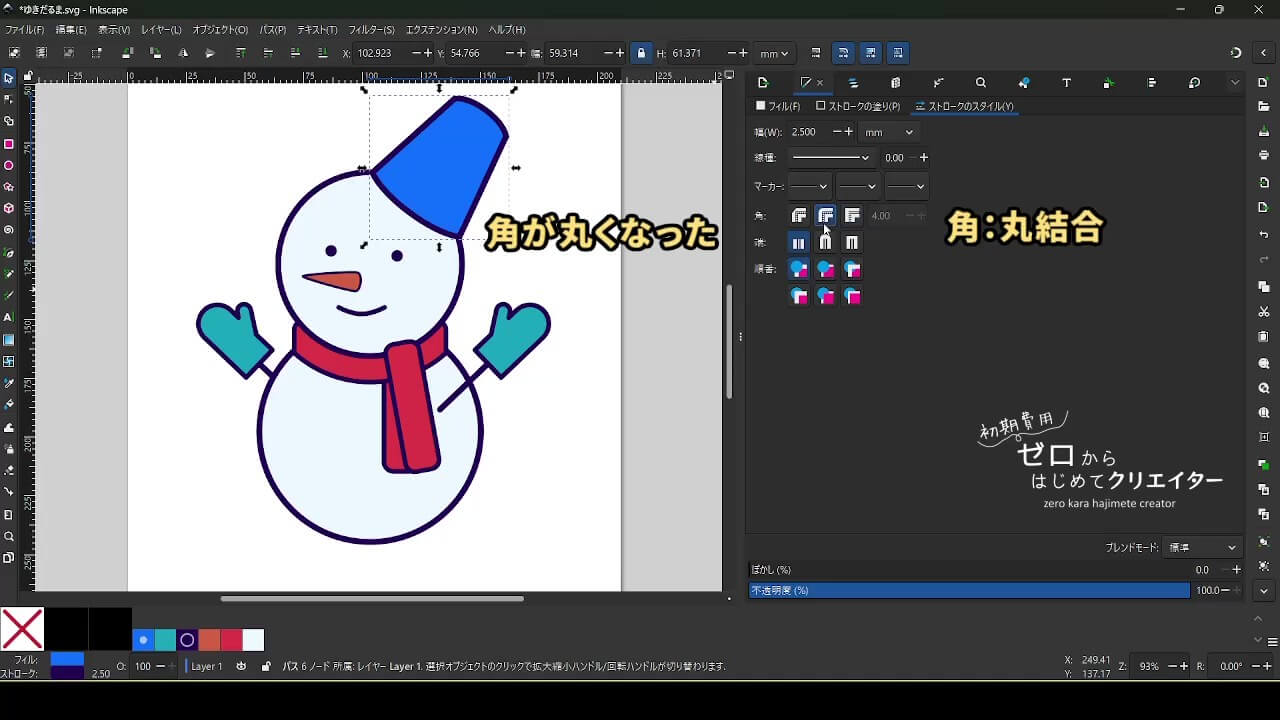This screenshot has height=720, width=1280.
Task: Pick the teal swatch in the palette
Action: coord(165,640)
